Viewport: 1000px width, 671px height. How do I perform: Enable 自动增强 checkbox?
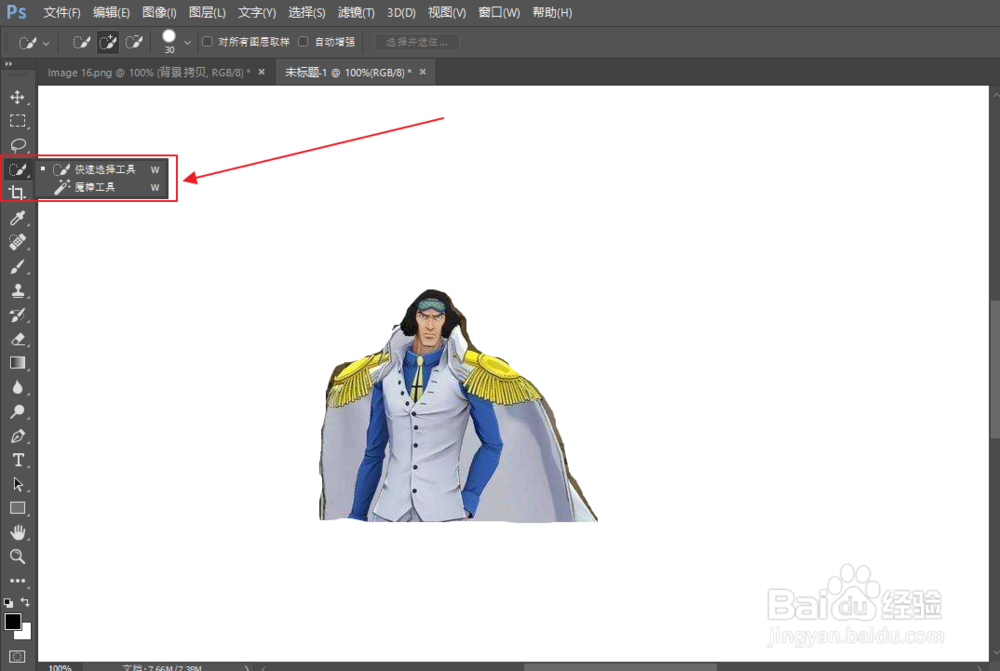tap(304, 41)
